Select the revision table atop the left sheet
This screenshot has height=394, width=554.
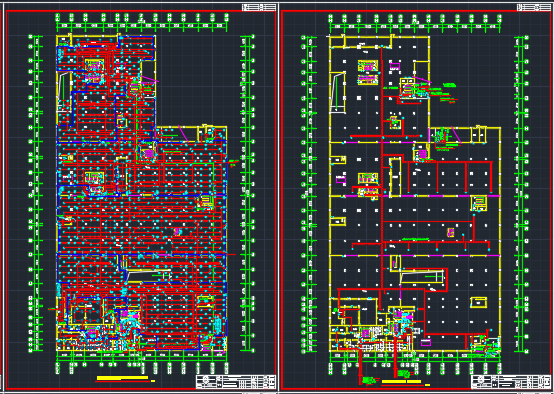tap(259, 7)
